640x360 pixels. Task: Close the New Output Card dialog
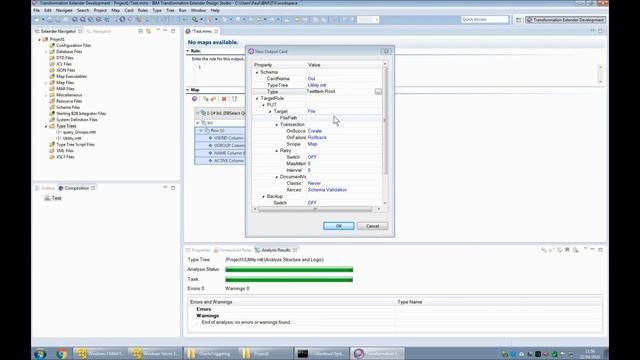point(386,51)
